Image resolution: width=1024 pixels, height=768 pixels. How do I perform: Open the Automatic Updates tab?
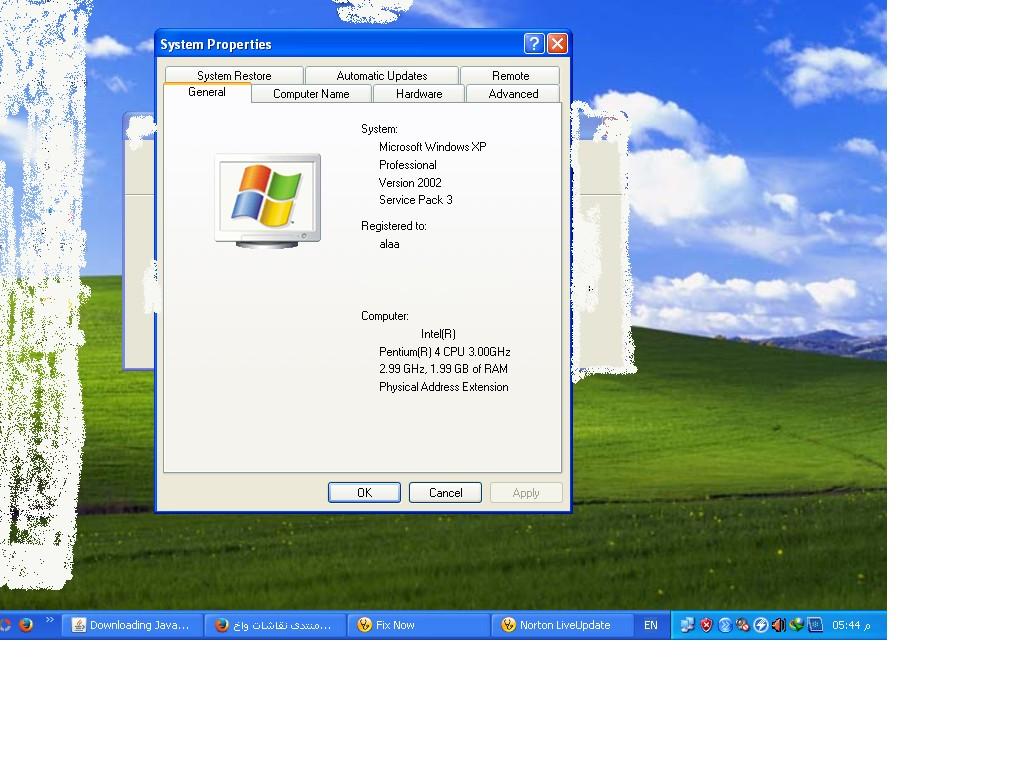point(381,75)
